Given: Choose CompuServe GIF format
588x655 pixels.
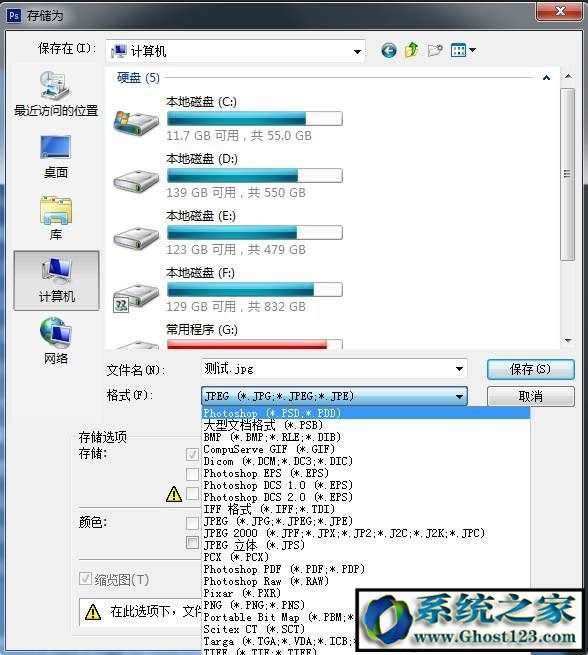Looking at the screenshot, I should (365, 449).
